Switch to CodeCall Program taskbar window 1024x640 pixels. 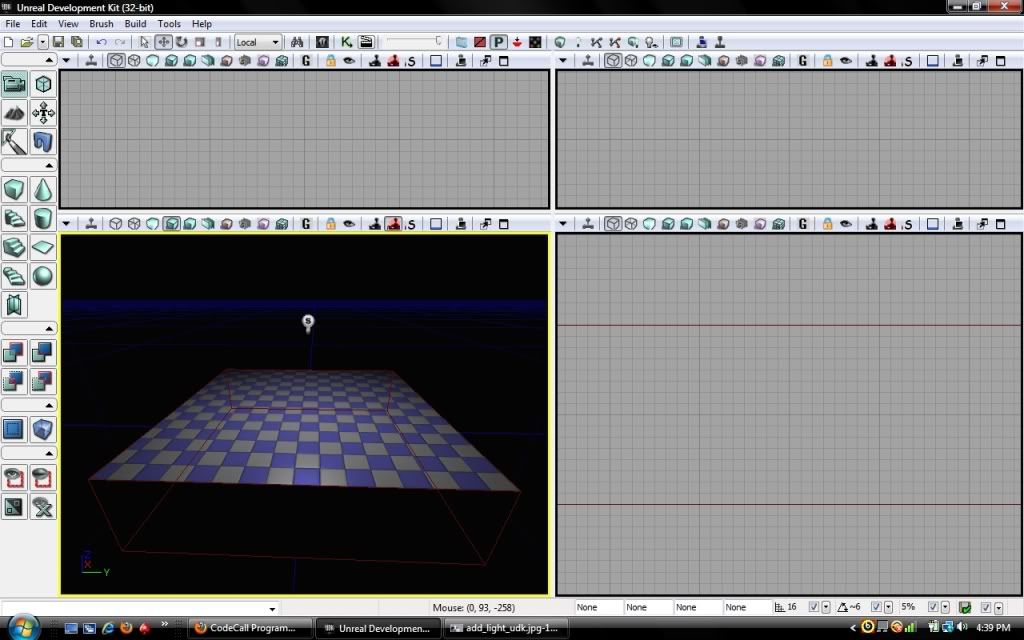tap(249, 628)
